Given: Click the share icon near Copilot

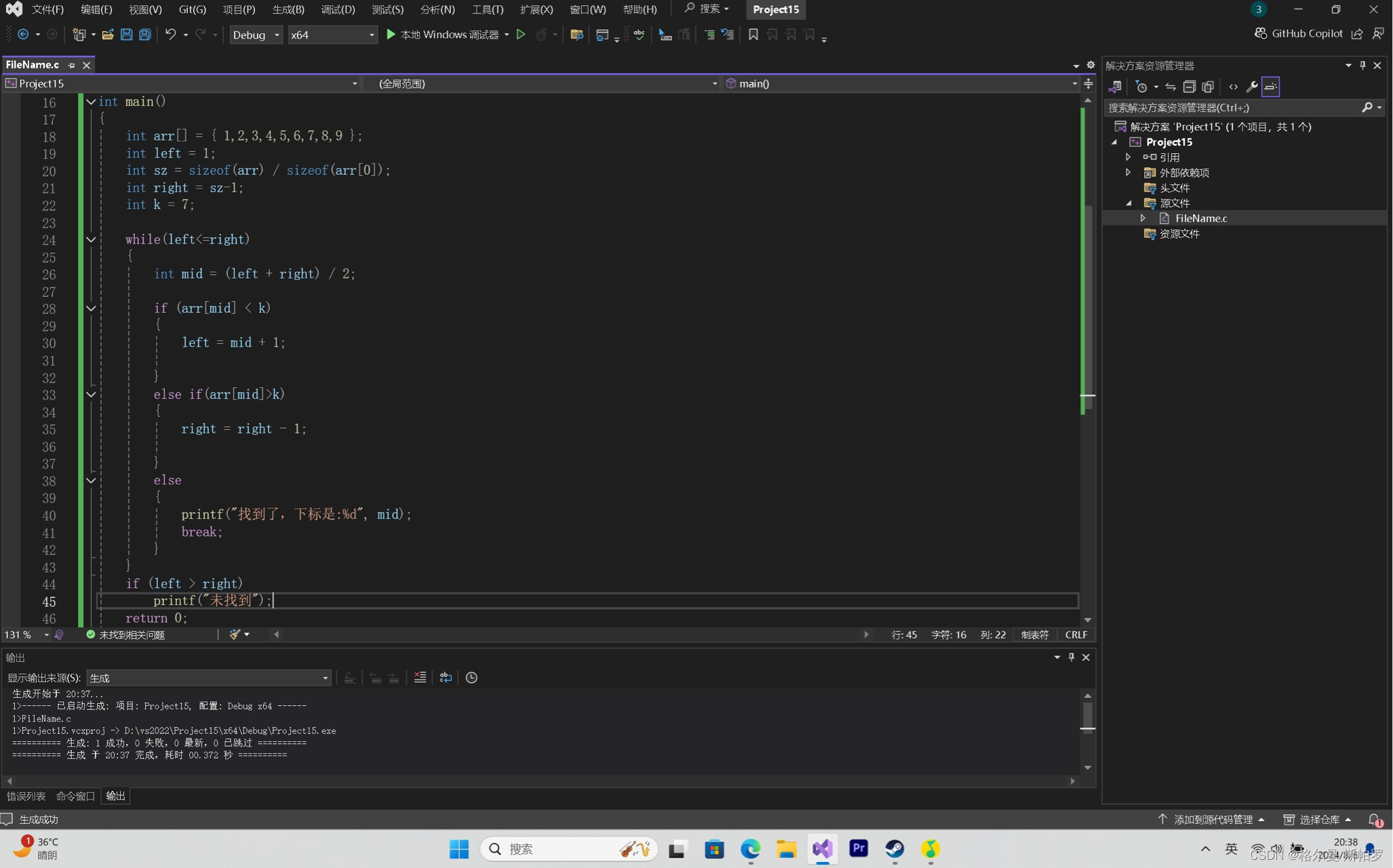Looking at the screenshot, I should coord(1357,33).
